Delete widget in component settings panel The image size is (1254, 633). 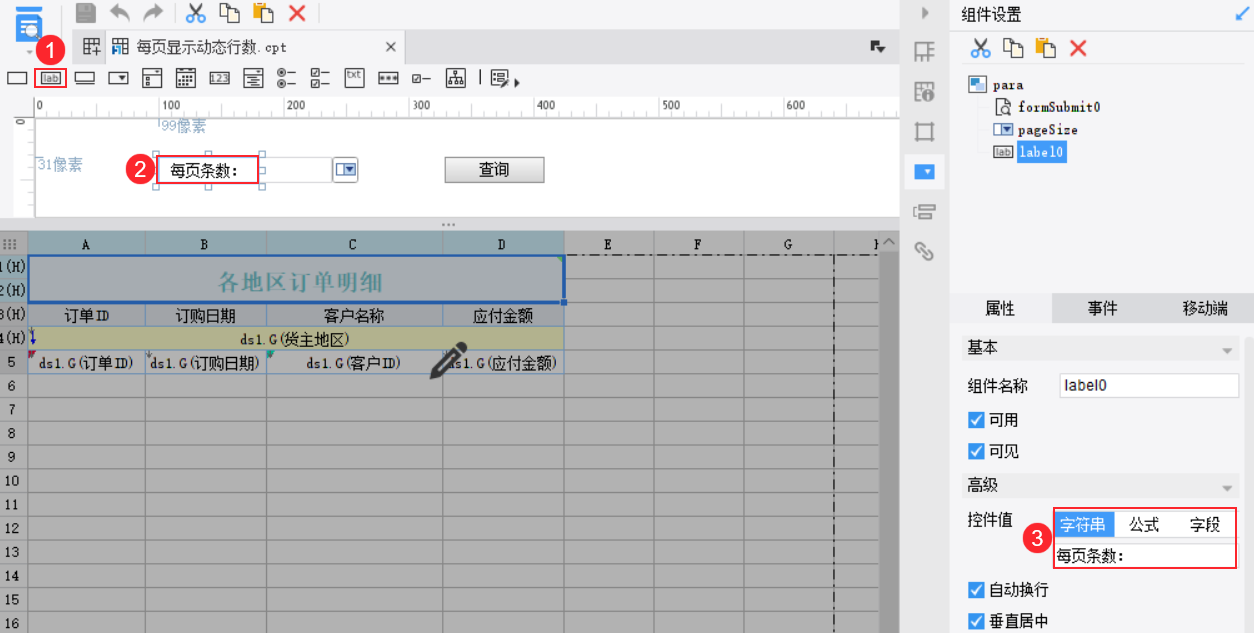click(x=1078, y=48)
